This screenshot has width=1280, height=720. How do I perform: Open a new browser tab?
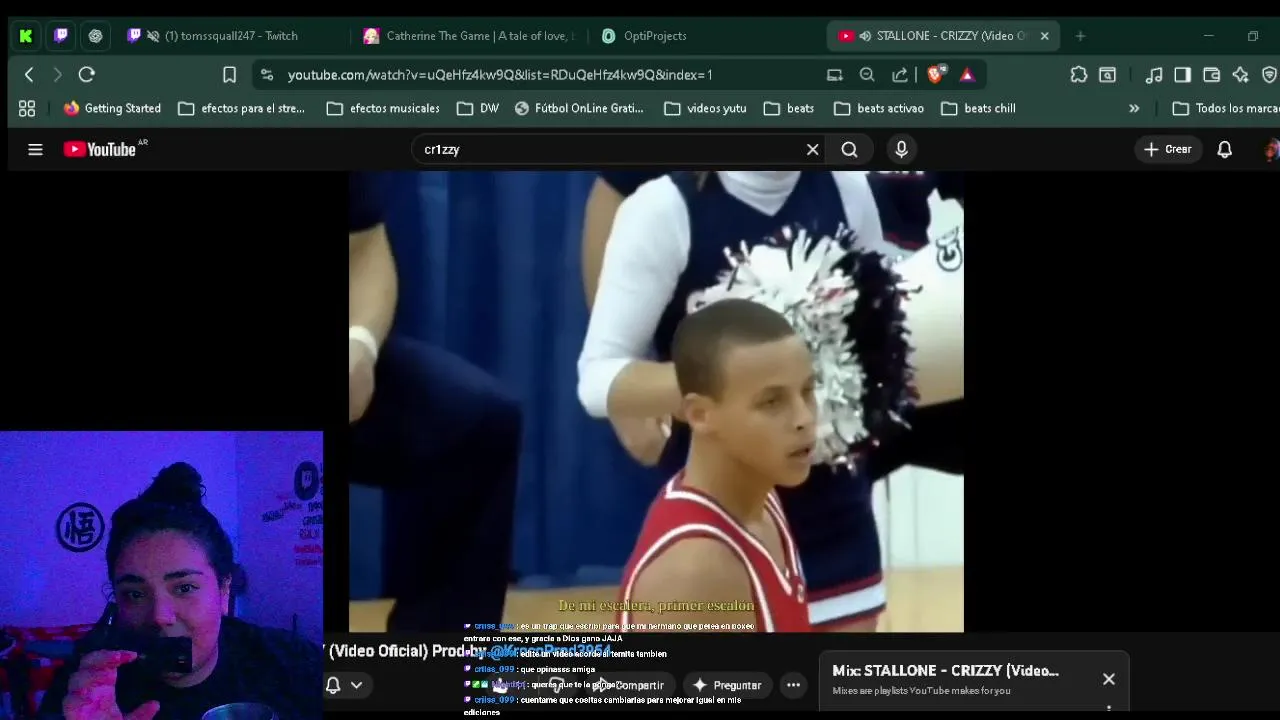coord(1080,36)
